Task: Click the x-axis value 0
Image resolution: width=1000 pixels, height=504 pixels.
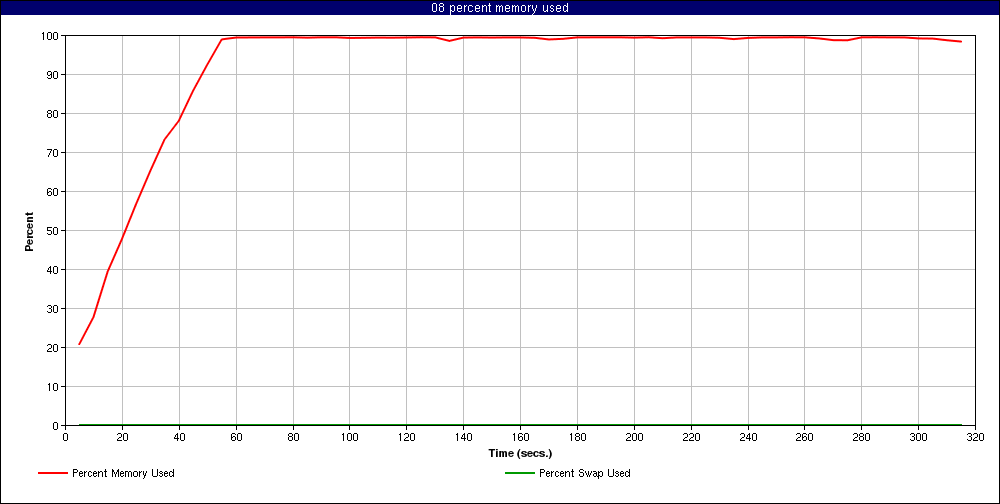Action: 65,437
